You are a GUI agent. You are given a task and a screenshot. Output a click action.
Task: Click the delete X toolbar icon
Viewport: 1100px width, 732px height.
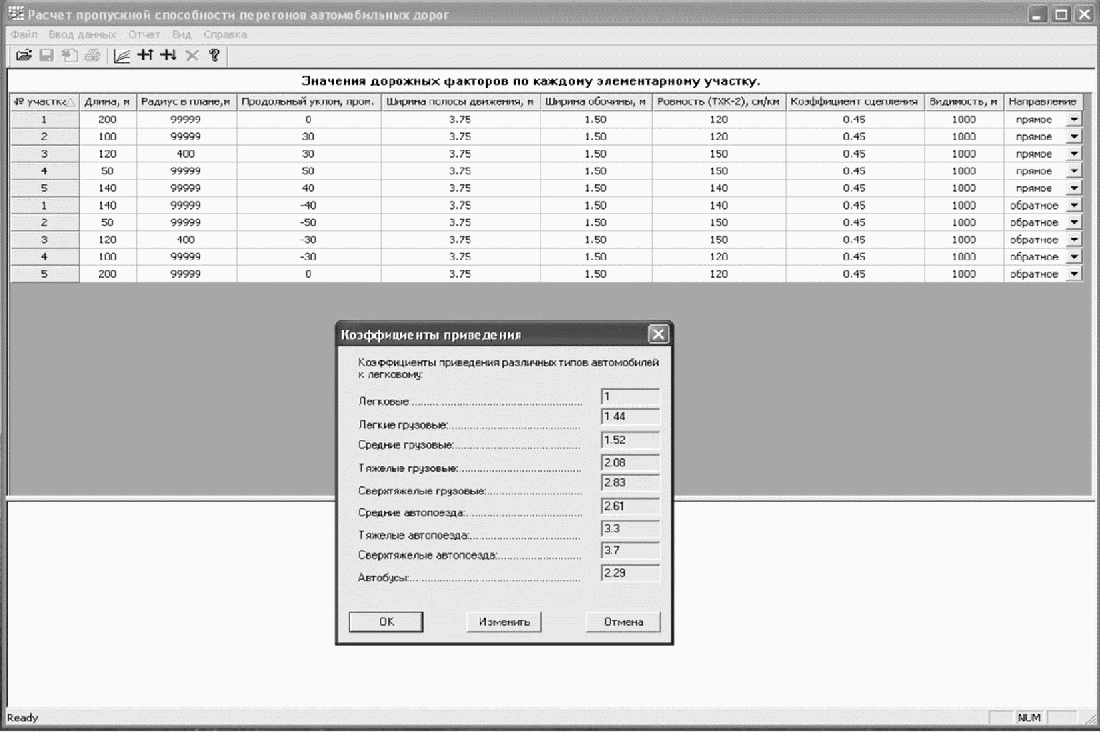[192, 55]
